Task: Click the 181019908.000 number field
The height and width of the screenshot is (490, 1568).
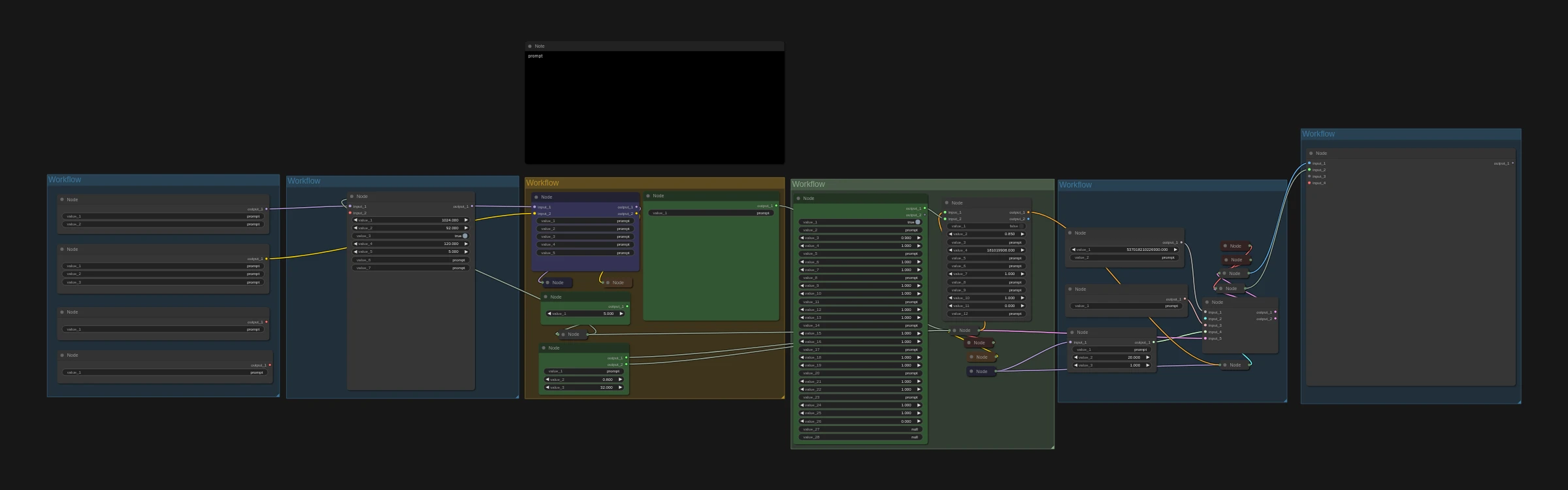Action: click(x=987, y=250)
